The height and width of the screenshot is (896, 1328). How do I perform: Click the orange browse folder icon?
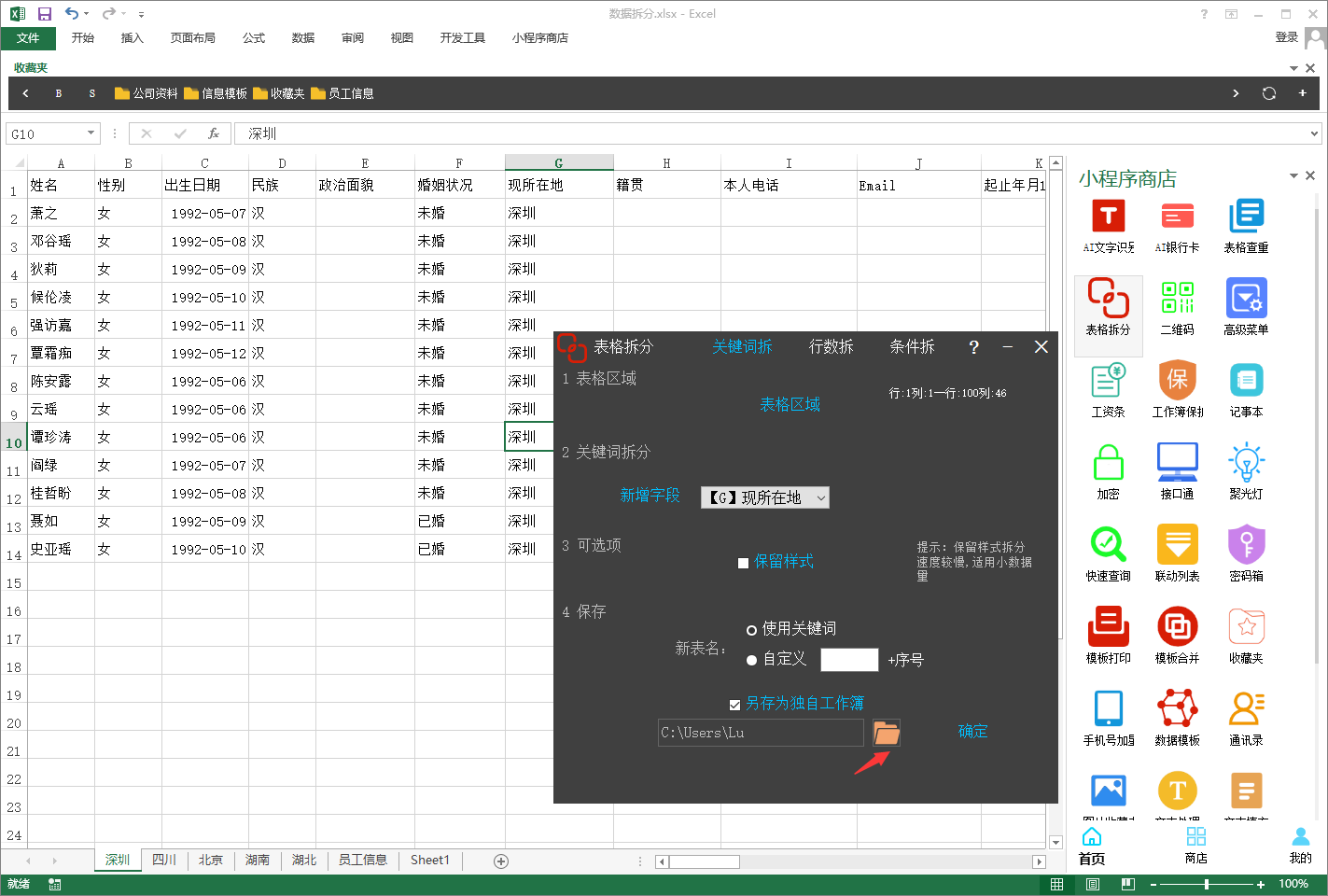coord(887,733)
